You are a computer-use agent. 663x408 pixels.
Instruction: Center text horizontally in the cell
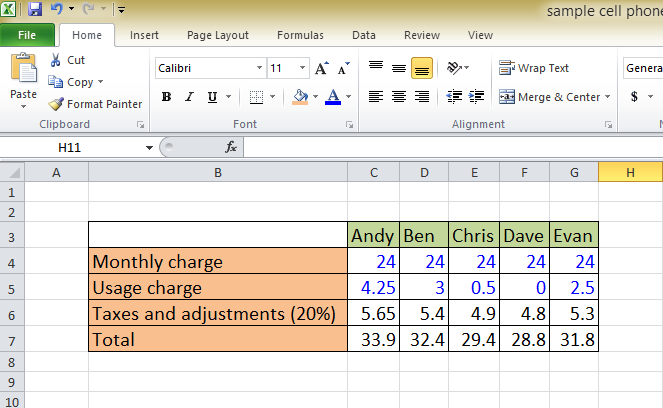point(398,97)
